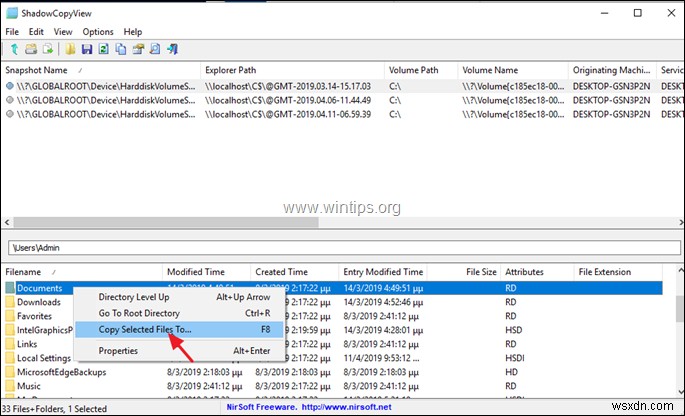Open the Help menu
The height and width of the screenshot is (416, 685).
click(x=133, y=31)
